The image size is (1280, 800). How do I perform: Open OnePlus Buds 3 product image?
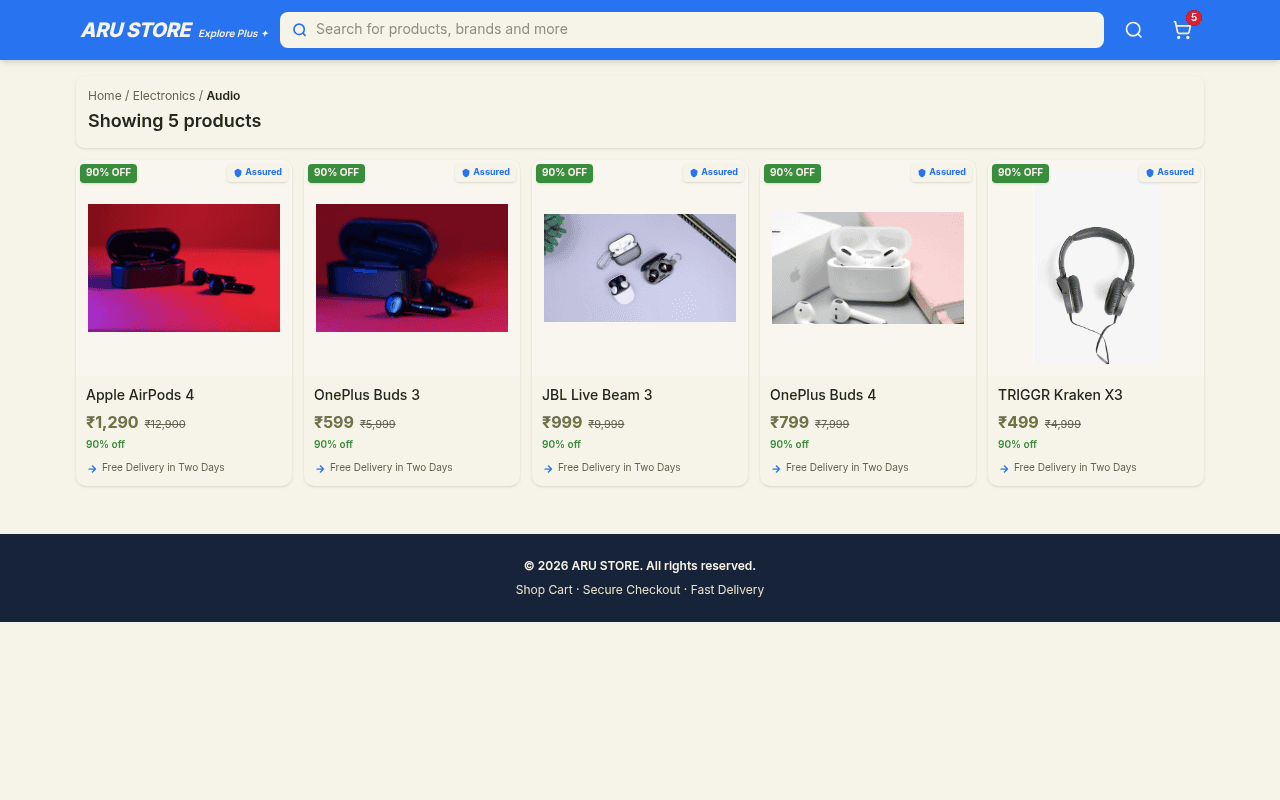click(x=412, y=268)
